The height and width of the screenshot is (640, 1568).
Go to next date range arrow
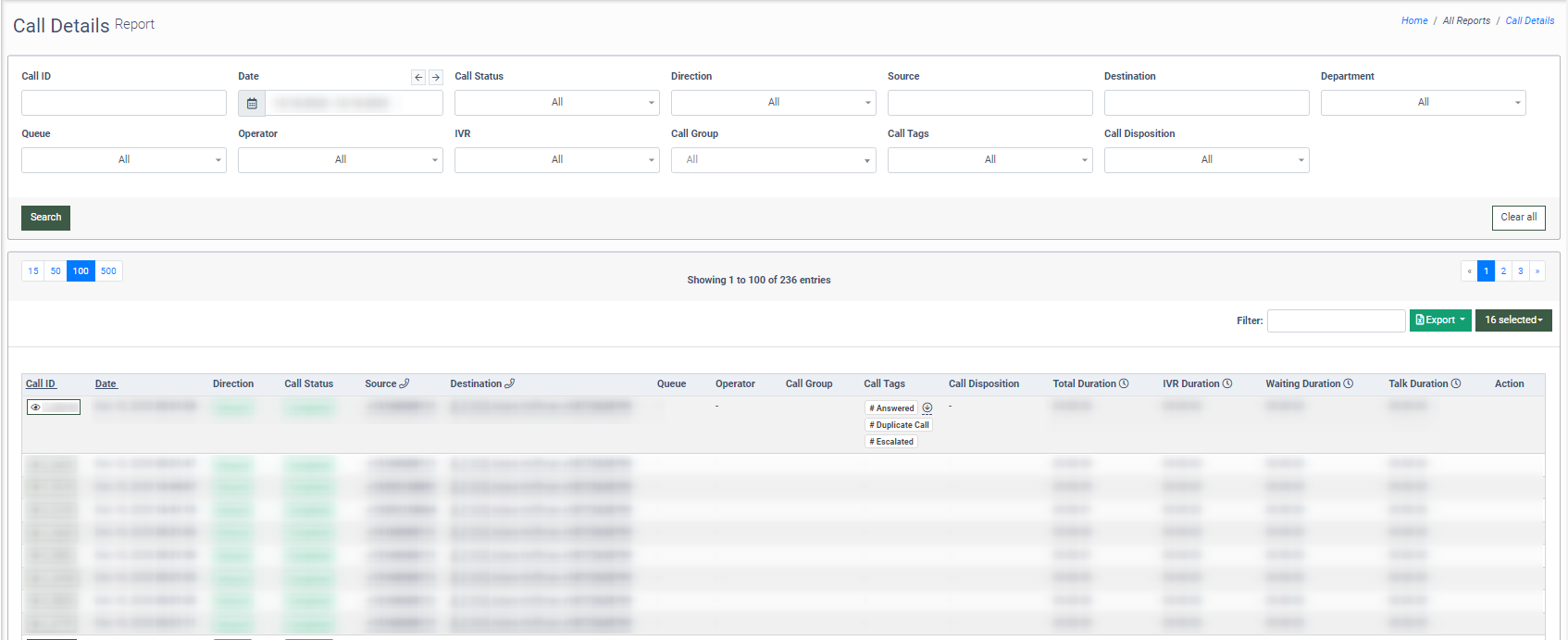[435, 78]
